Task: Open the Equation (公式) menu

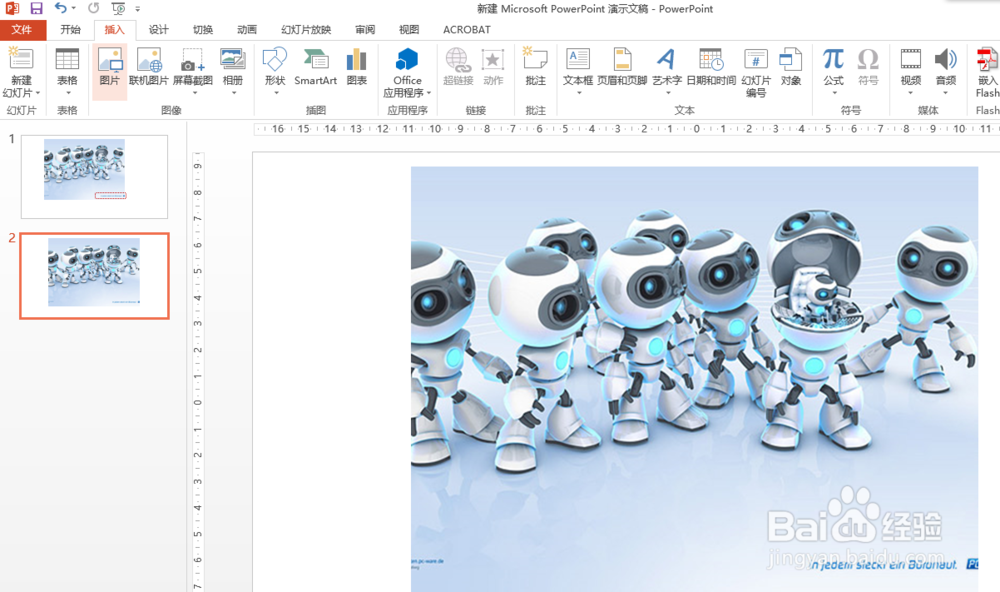Action: click(833, 71)
